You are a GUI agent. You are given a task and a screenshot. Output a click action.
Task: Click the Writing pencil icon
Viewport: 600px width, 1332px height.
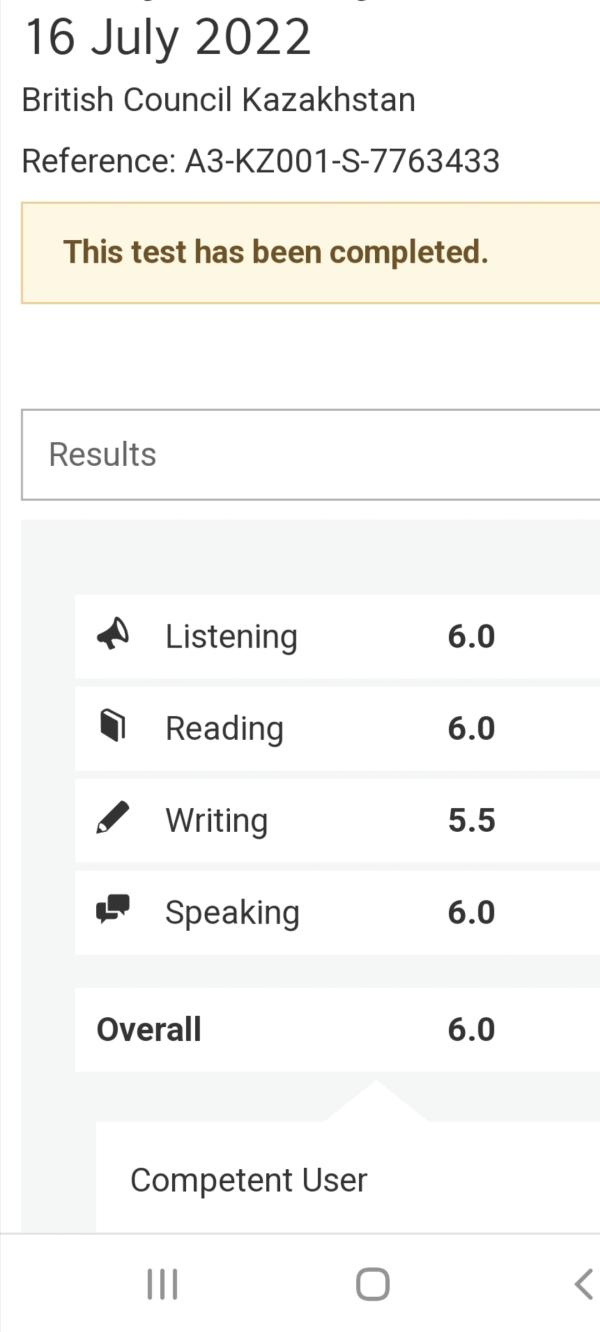[113, 819]
